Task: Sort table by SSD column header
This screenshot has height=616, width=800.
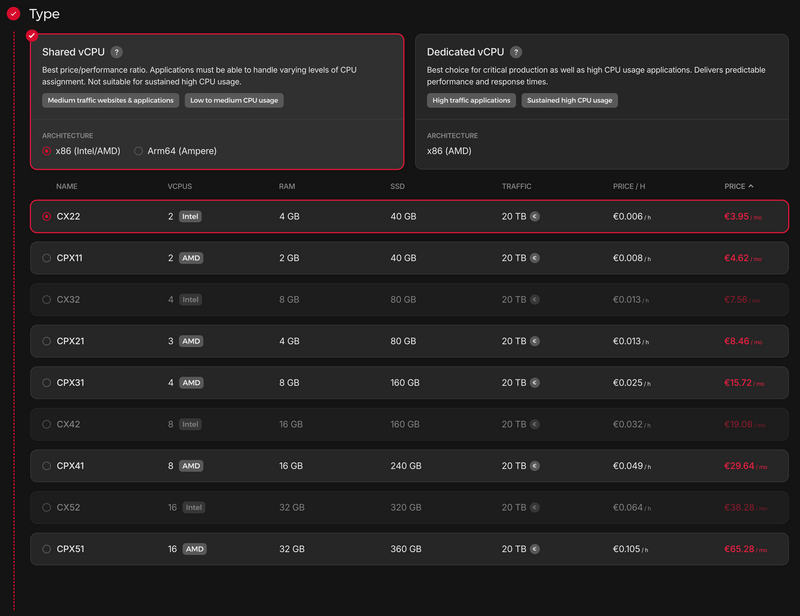Action: pos(397,186)
